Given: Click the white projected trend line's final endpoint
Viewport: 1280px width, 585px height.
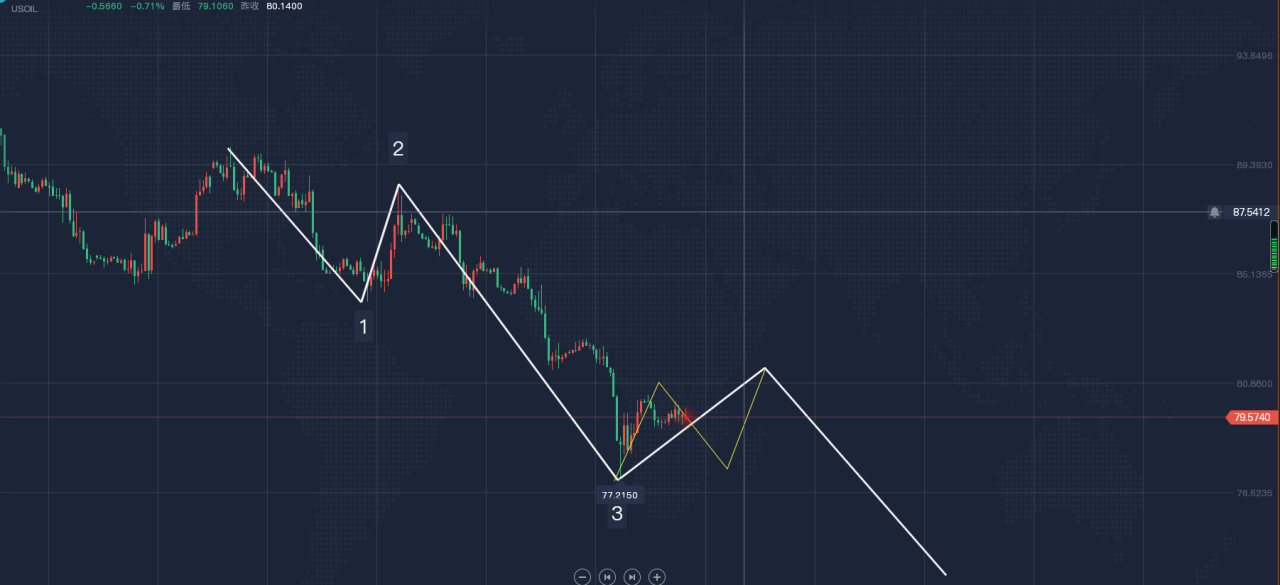Looking at the screenshot, I should tap(945, 575).
